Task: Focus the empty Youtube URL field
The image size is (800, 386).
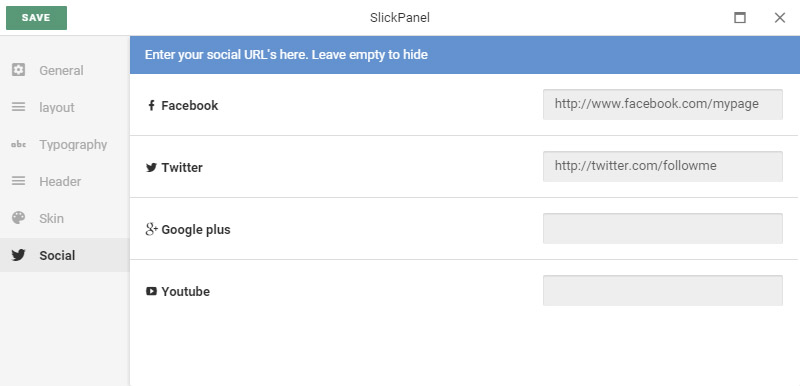Action: click(x=663, y=291)
